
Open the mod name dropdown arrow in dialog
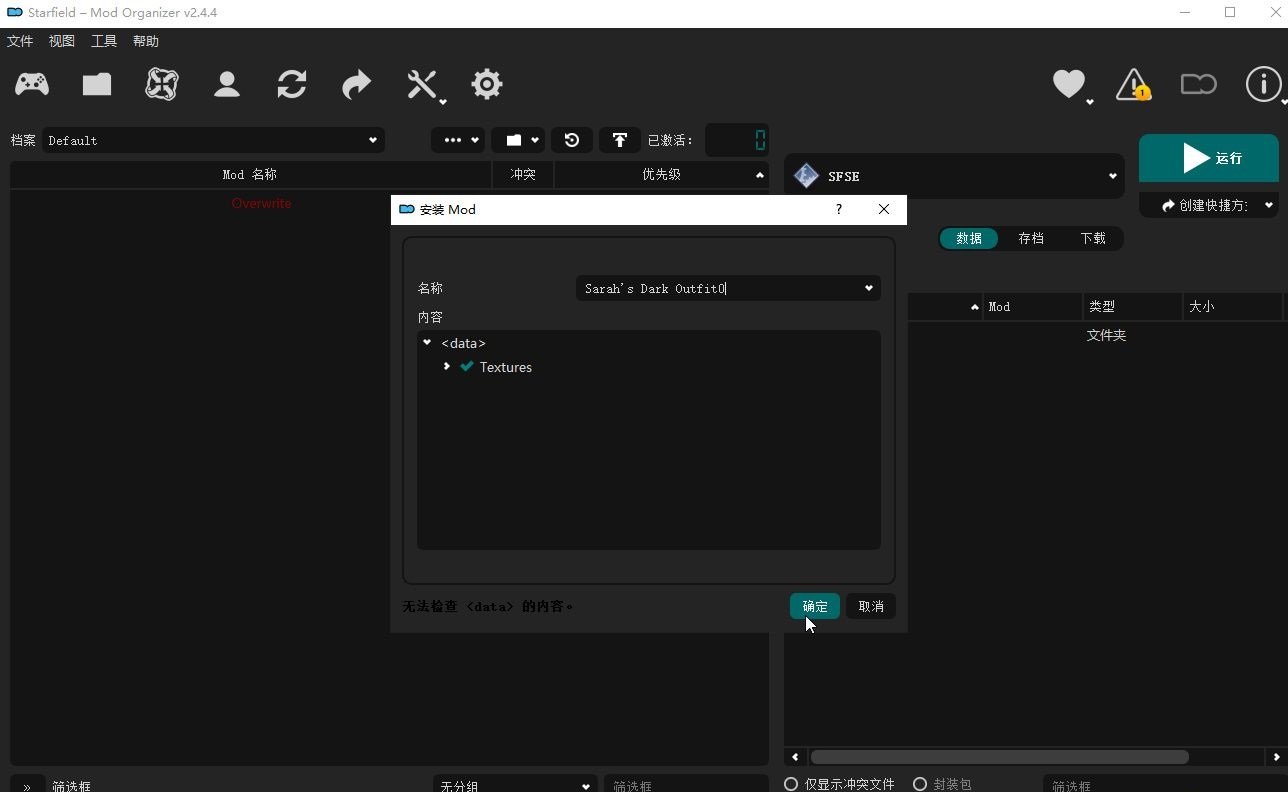(868, 288)
